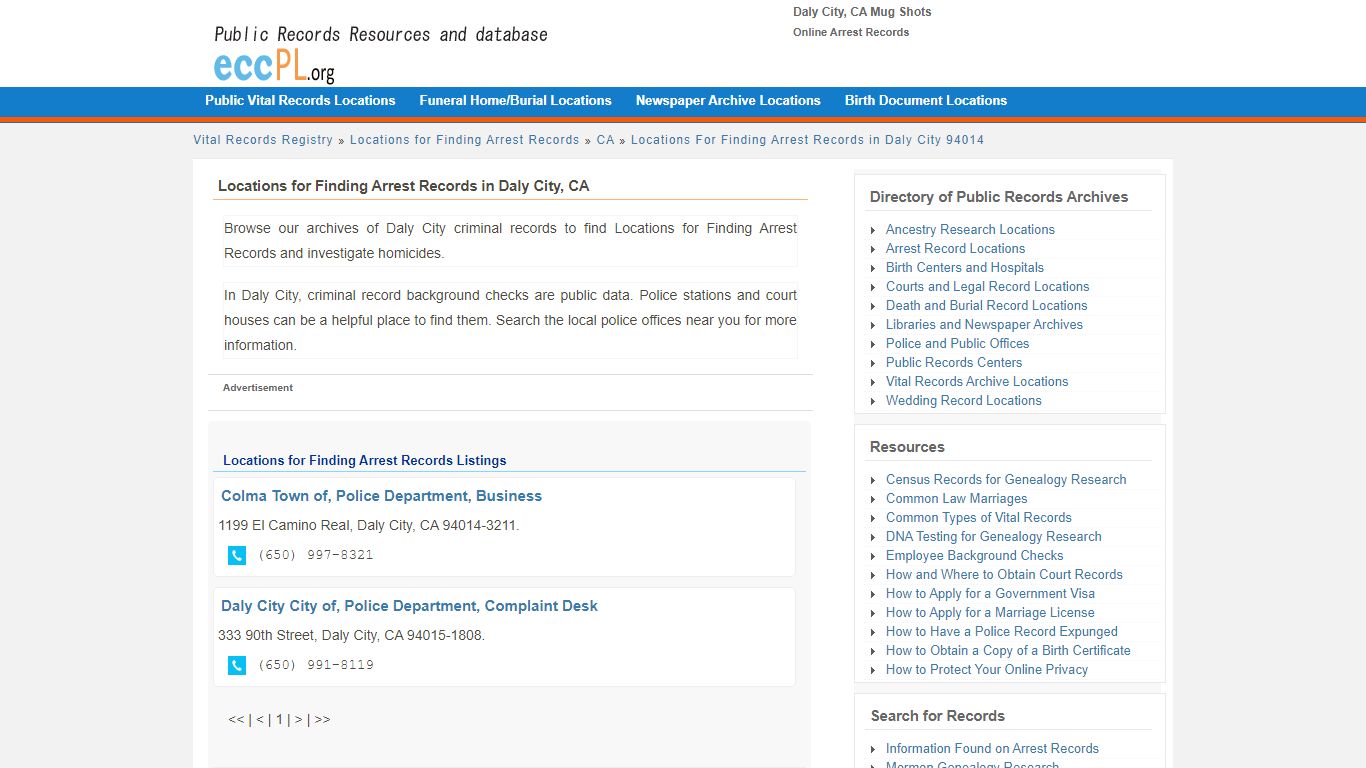Go to Vital Records Registry breadcrumb

tap(263, 140)
